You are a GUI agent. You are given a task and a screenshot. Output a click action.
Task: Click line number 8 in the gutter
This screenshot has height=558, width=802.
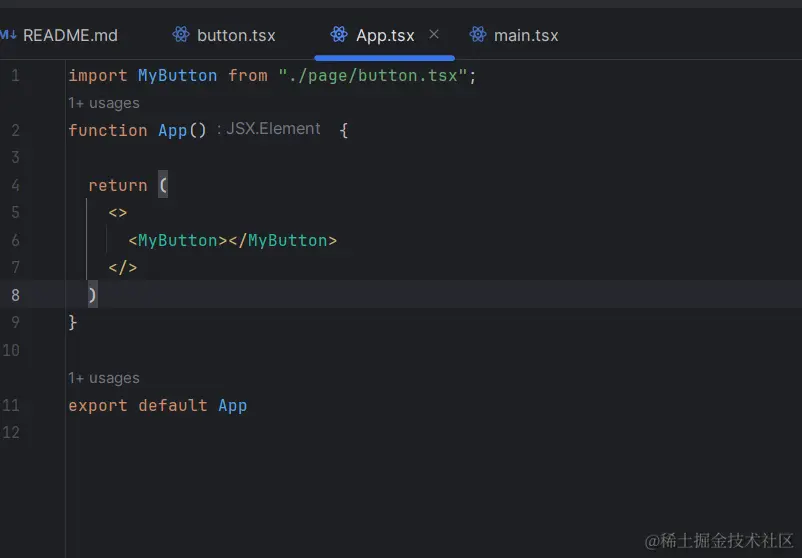coord(15,295)
